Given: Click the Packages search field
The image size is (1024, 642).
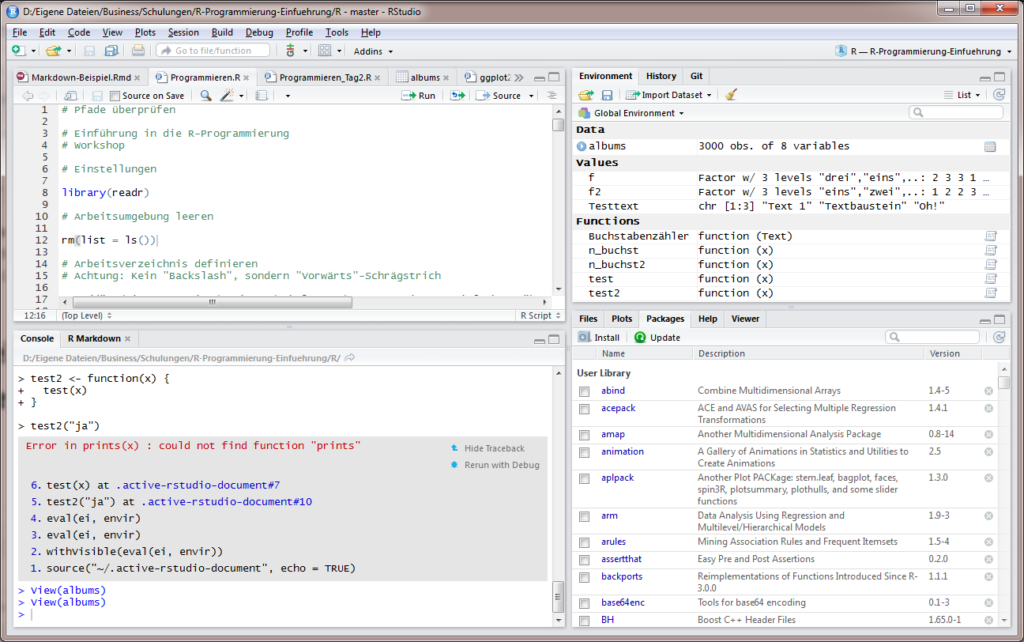Looking at the screenshot, I should tap(933, 337).
